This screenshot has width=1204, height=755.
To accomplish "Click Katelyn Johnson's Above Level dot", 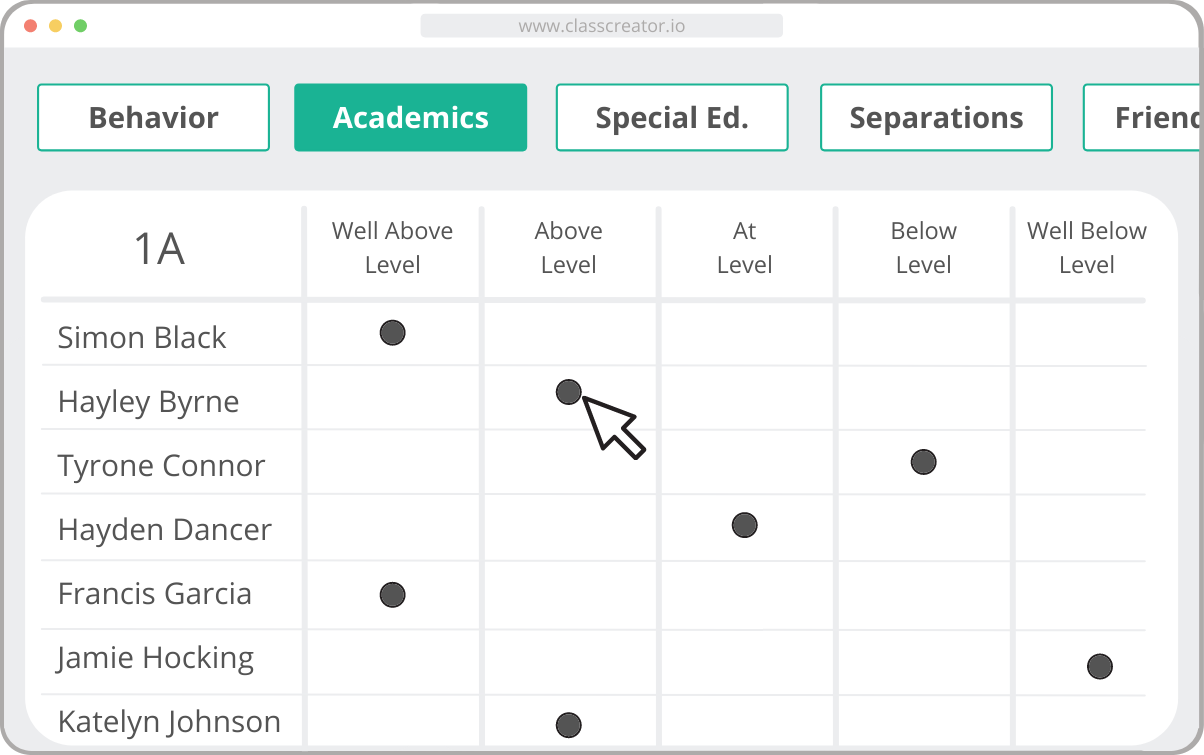I will 568,725.
